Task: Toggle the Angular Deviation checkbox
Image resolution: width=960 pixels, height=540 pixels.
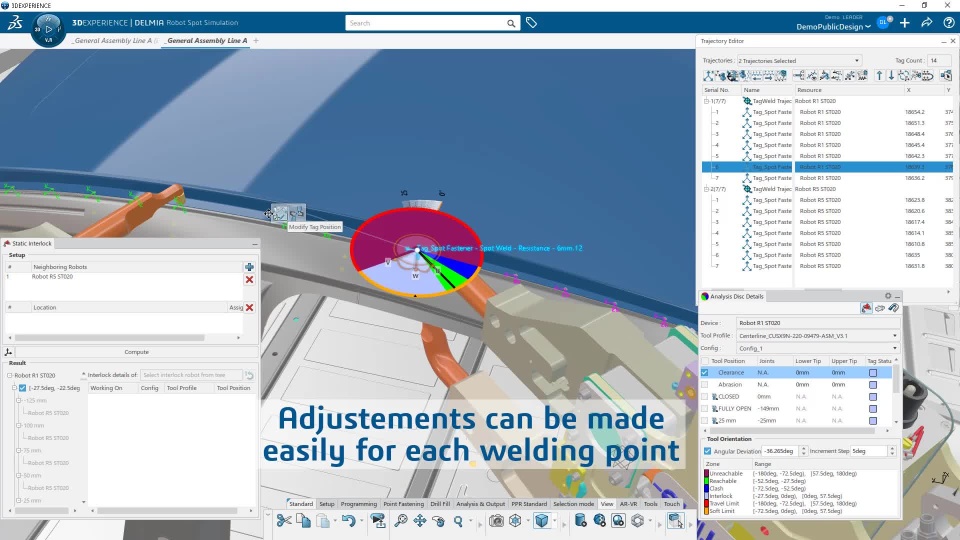Action: [x=708, y=451]
